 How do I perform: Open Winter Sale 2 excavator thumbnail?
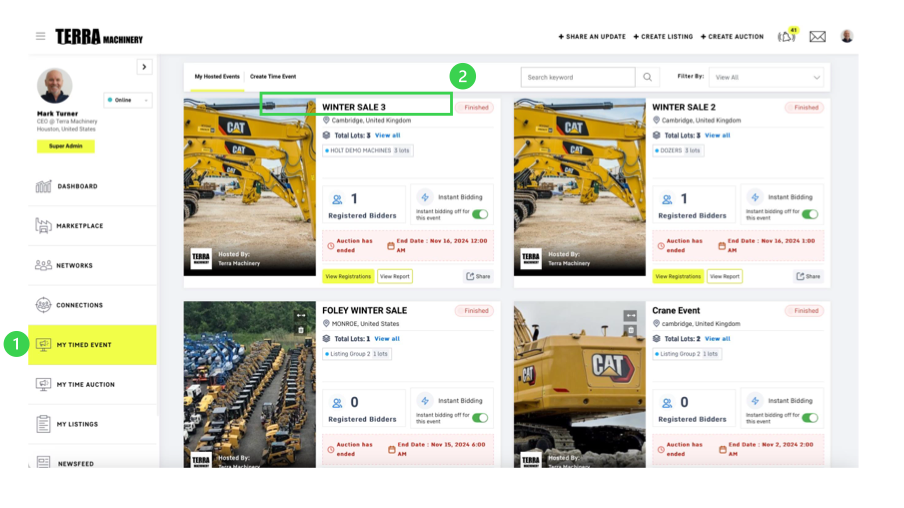(579, 187)
